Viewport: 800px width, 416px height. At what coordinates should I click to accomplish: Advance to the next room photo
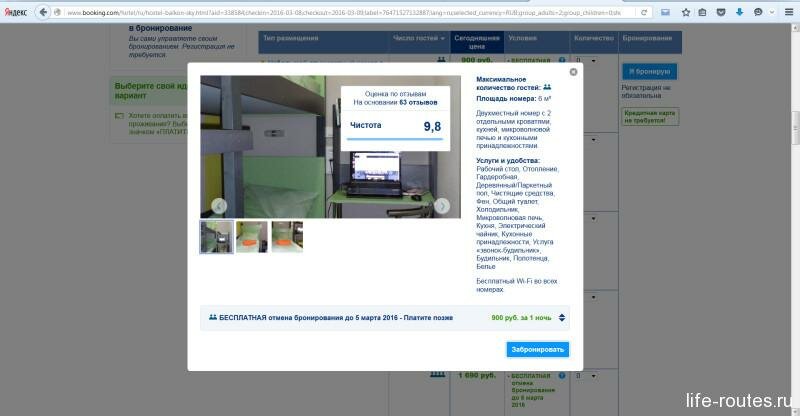pyautogui.click(x=442, y=206)
